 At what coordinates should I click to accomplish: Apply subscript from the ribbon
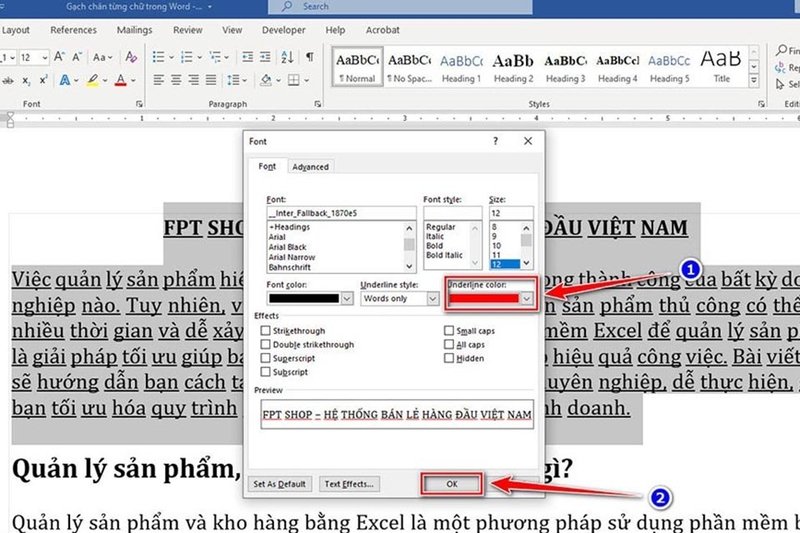tap(26, 81)
